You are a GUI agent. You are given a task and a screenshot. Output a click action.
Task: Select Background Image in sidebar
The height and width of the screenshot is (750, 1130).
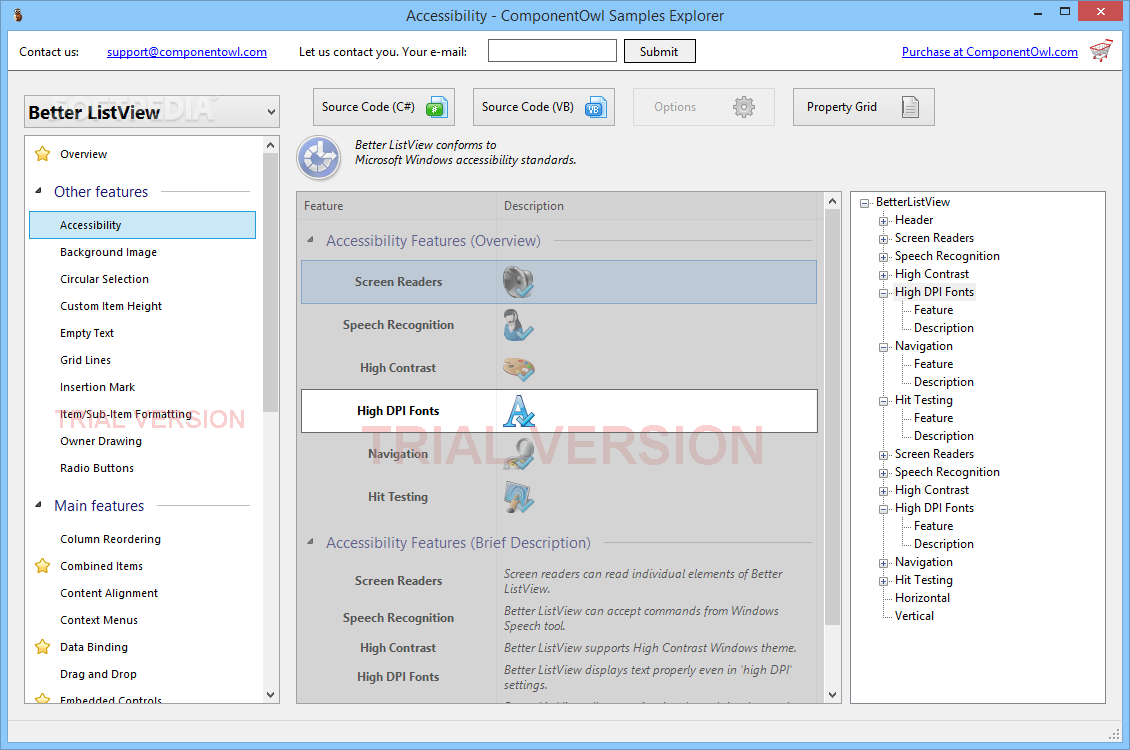(108, 252)
